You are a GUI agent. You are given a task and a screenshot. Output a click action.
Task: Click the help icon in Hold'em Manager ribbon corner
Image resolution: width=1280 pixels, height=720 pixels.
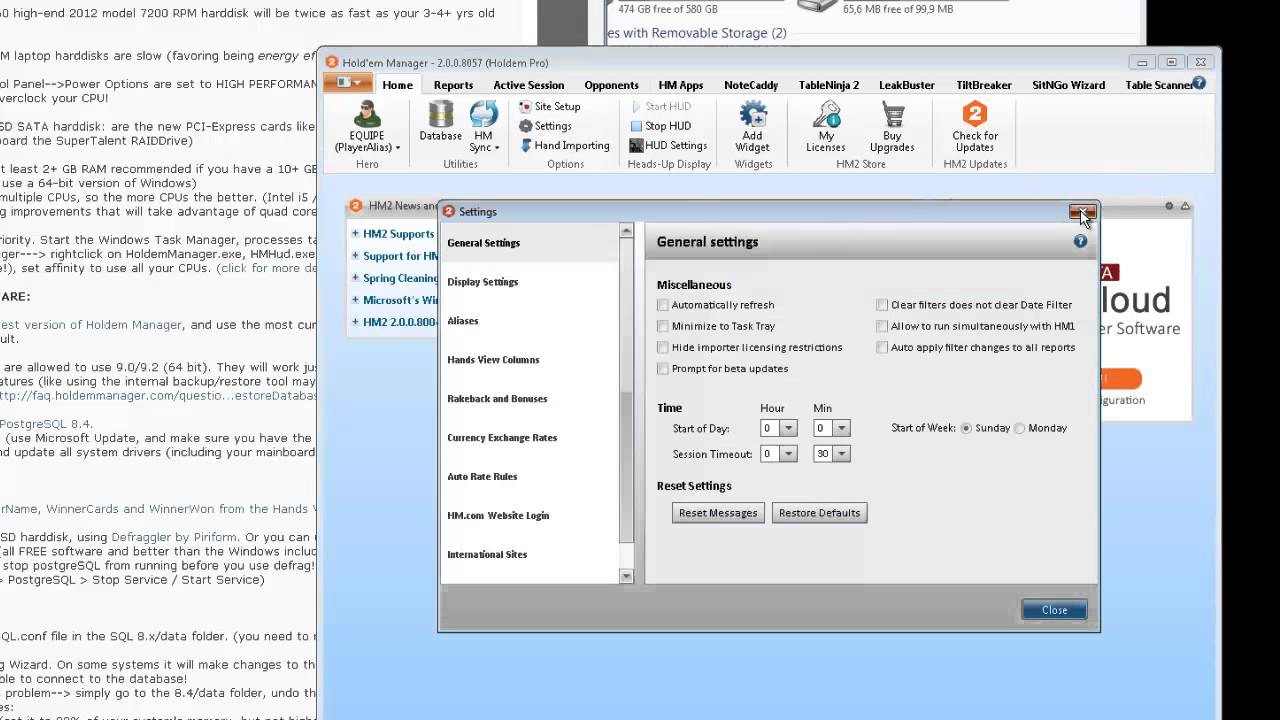[1198, 84]
